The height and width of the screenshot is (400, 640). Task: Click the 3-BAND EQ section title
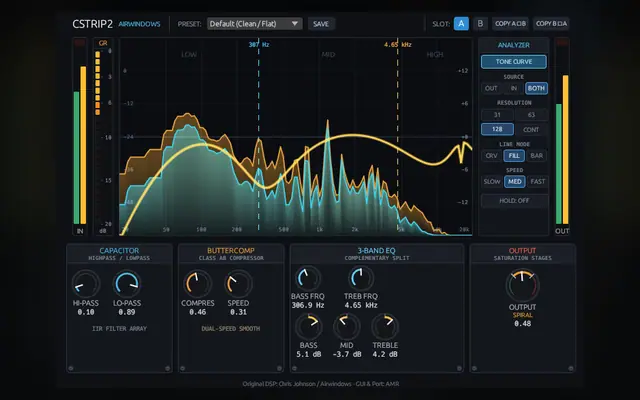(x=376, y=251)
